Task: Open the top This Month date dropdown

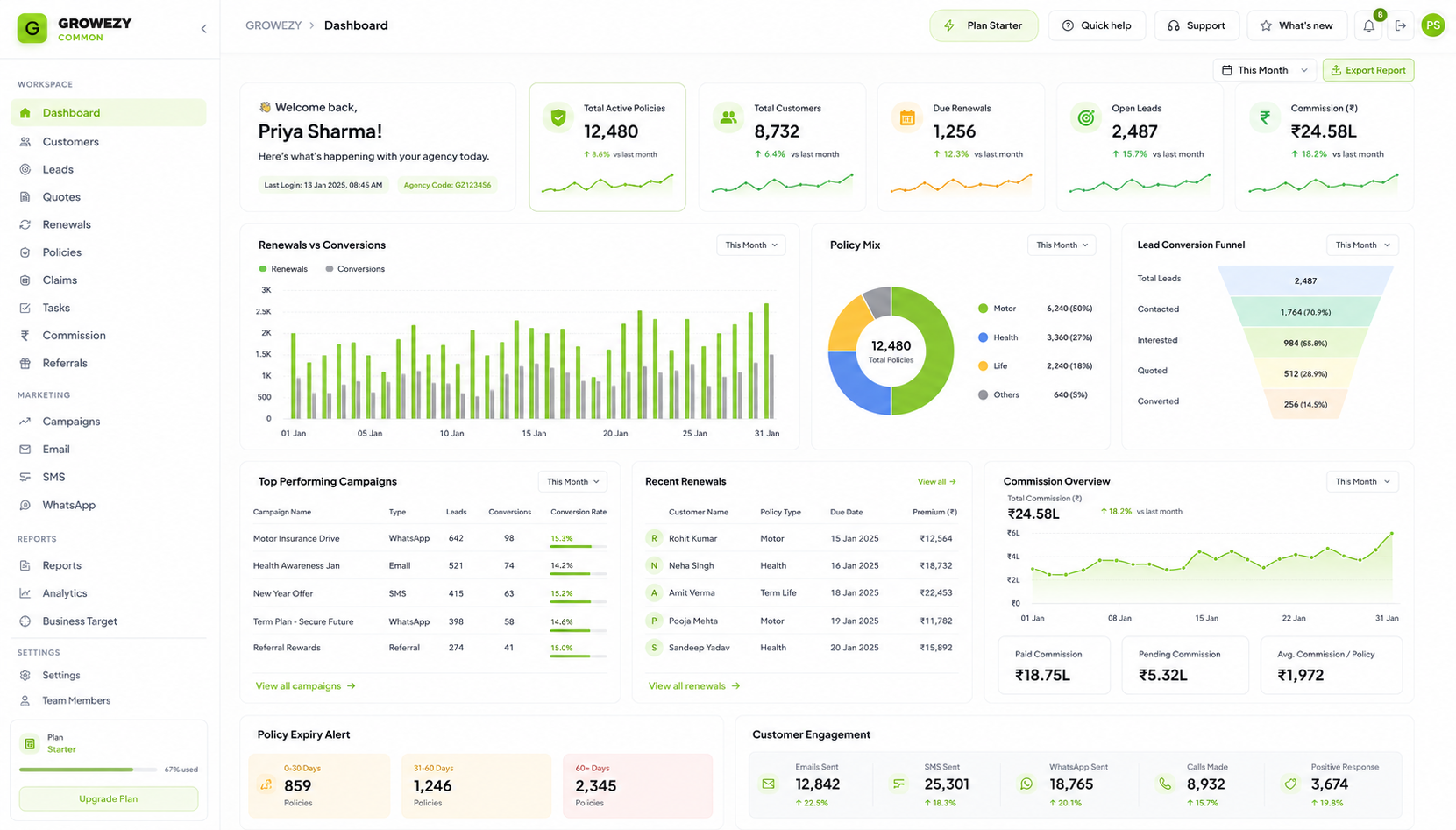Action: (x=1265, y=70)
